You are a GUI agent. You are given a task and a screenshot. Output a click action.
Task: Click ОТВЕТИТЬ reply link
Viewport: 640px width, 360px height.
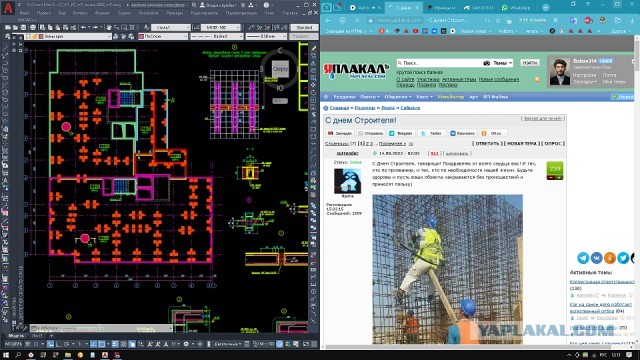tap(487, 144)
